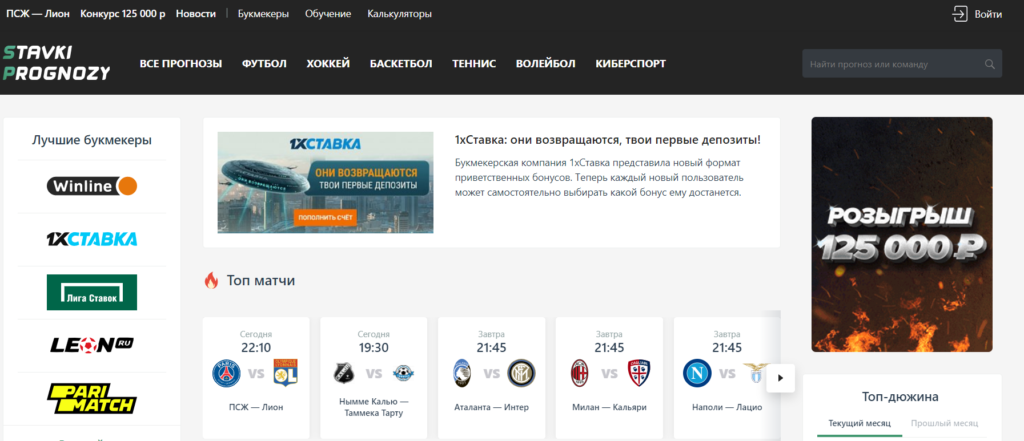Click the Розыгрыш 125 000 ₽ banner
This screenshot has height=441, width=1024.
coord(902,235)
